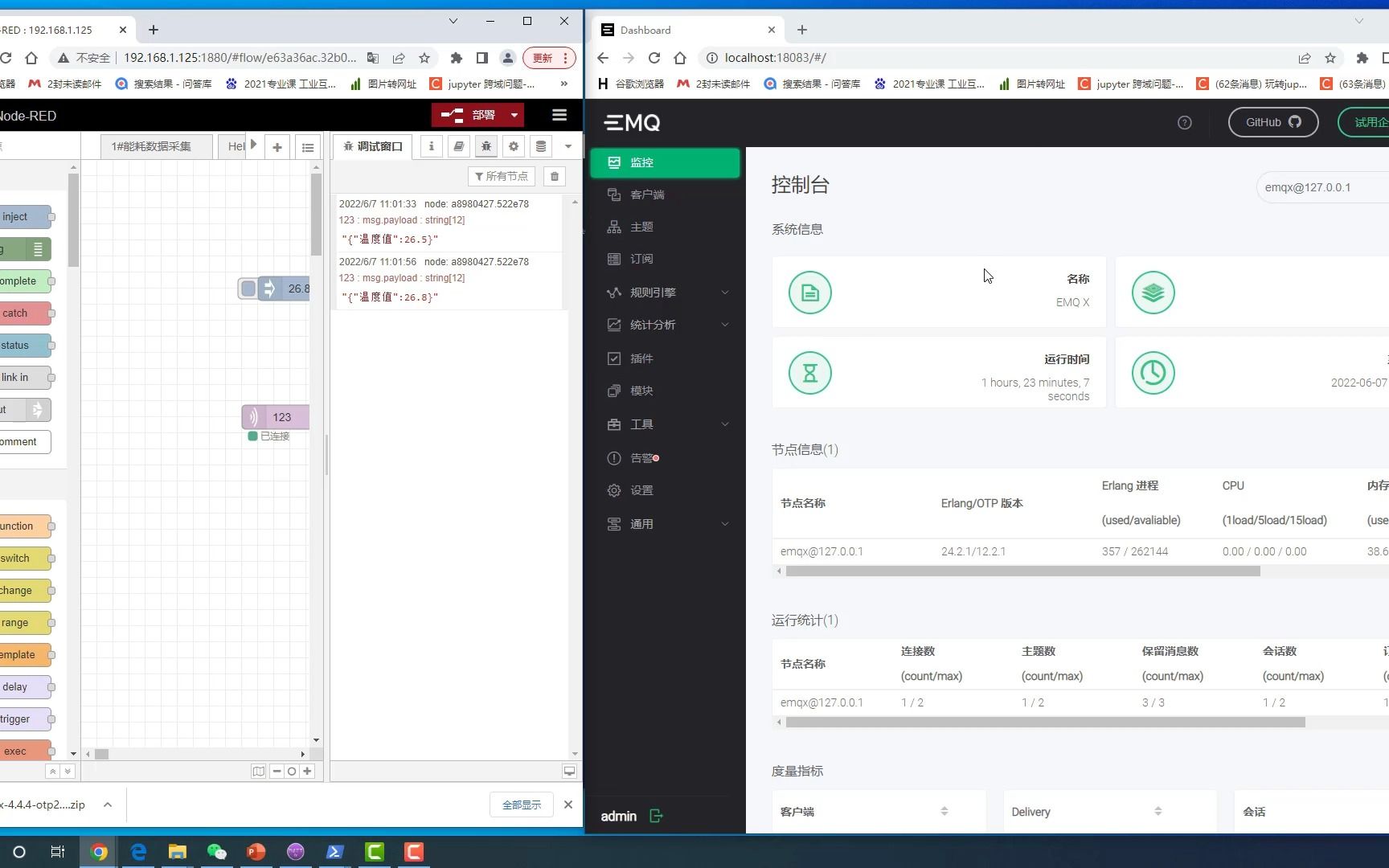
Task: Toggle the inject button on the 26.8 node
Action: (x=248, y=289)
